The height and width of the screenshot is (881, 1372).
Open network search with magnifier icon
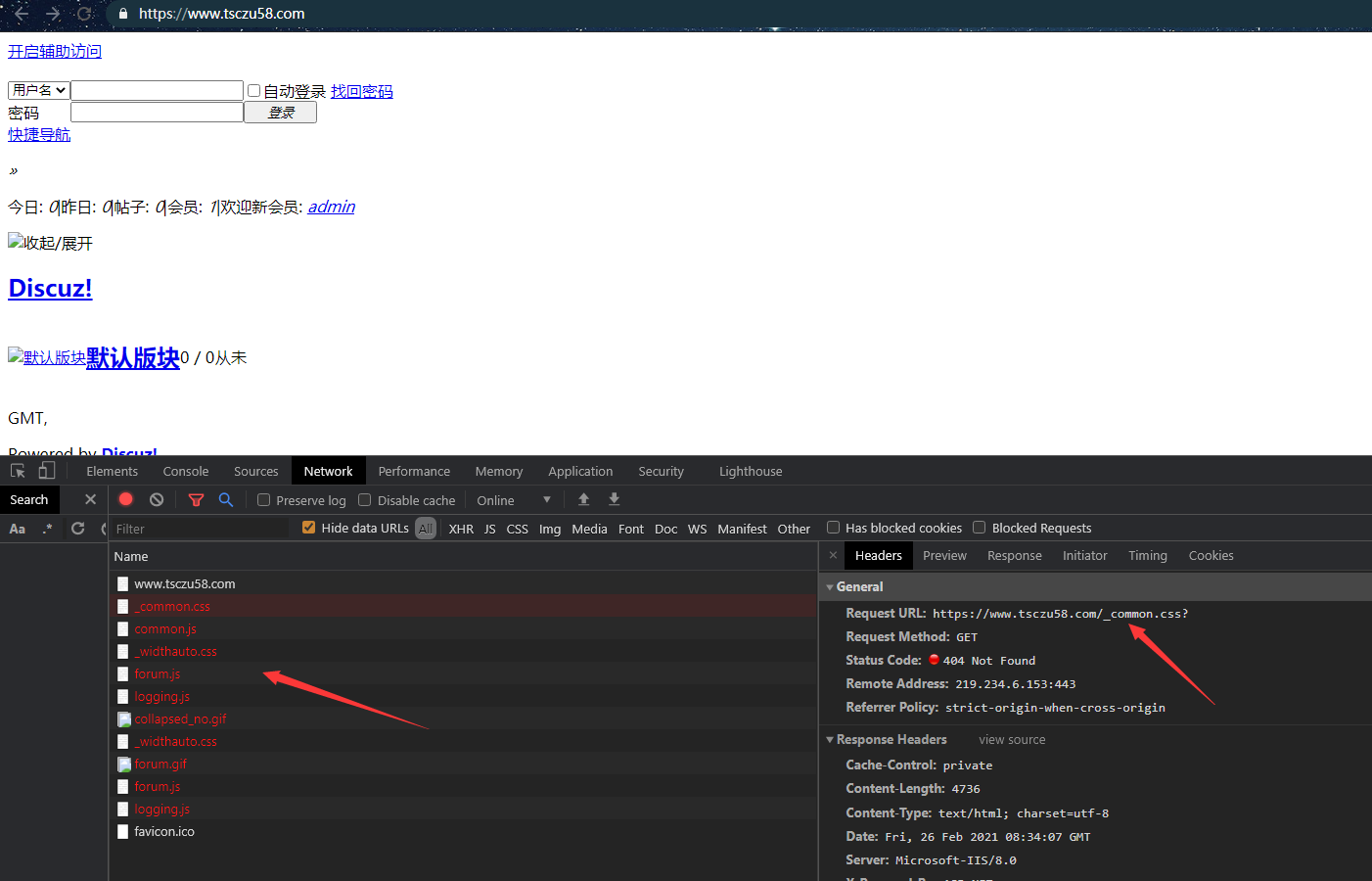pos(226,500)
